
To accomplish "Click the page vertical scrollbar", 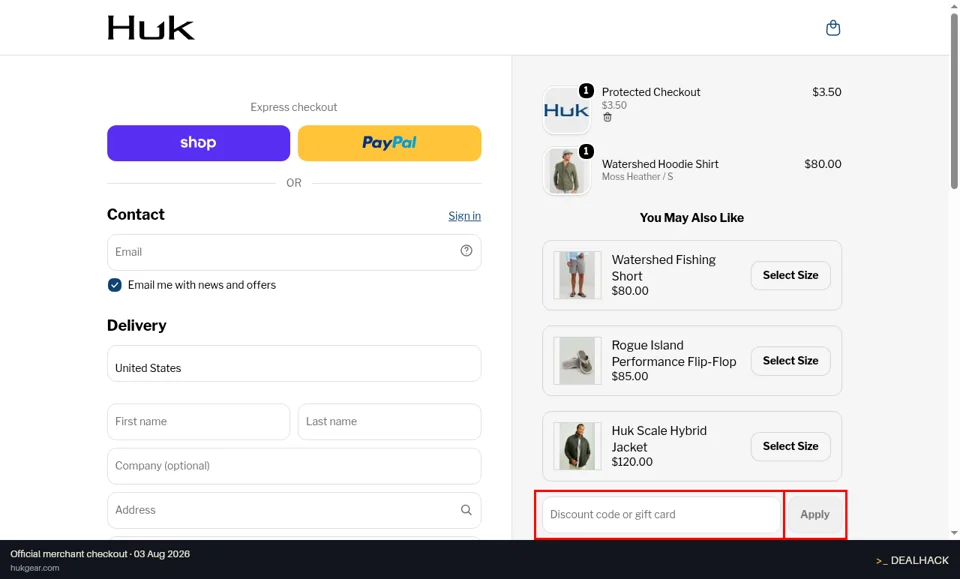I will [x=954, y=101].
